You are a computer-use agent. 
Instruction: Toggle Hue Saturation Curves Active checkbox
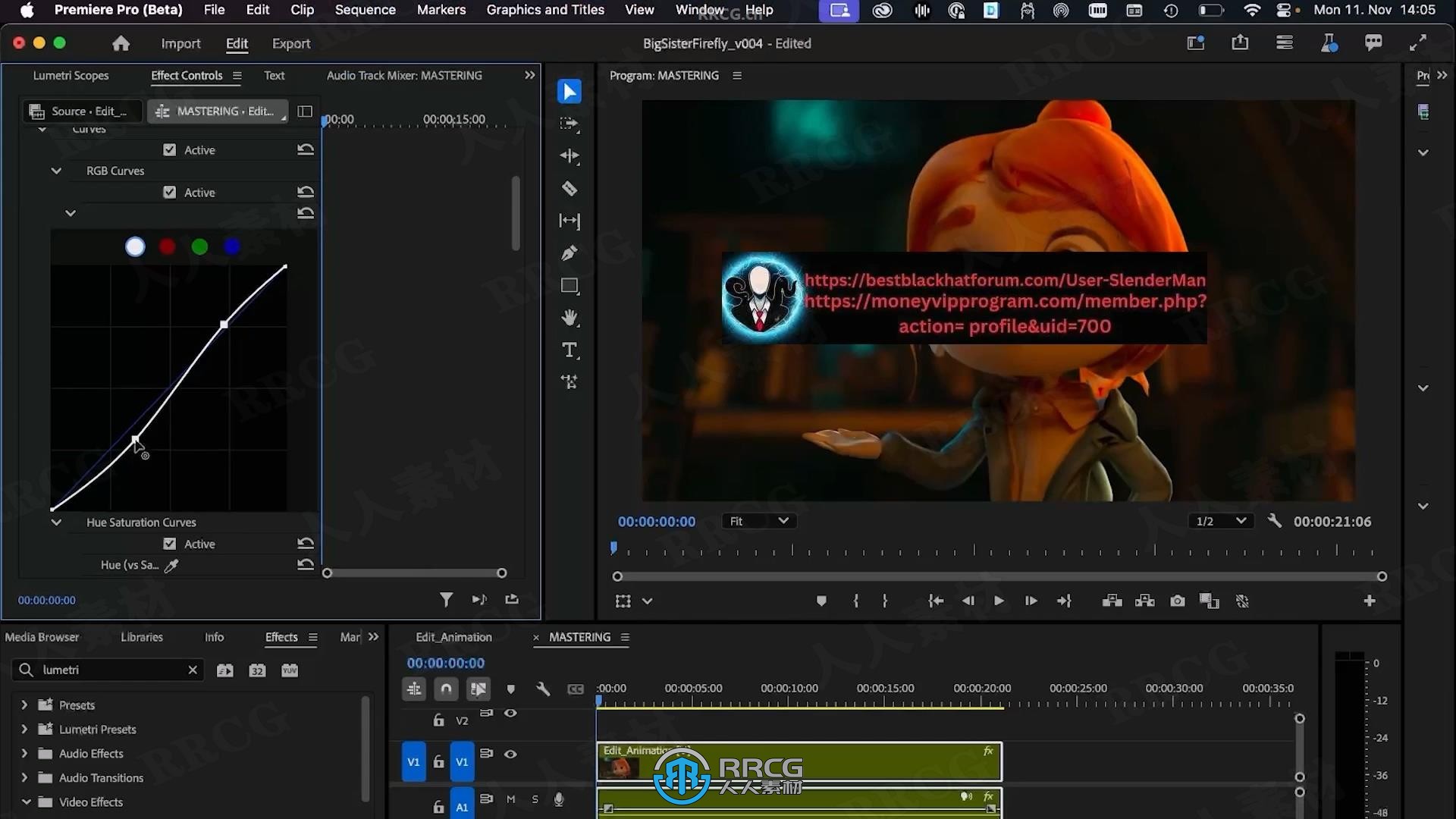pyautogui.click(x=170, y=544)
